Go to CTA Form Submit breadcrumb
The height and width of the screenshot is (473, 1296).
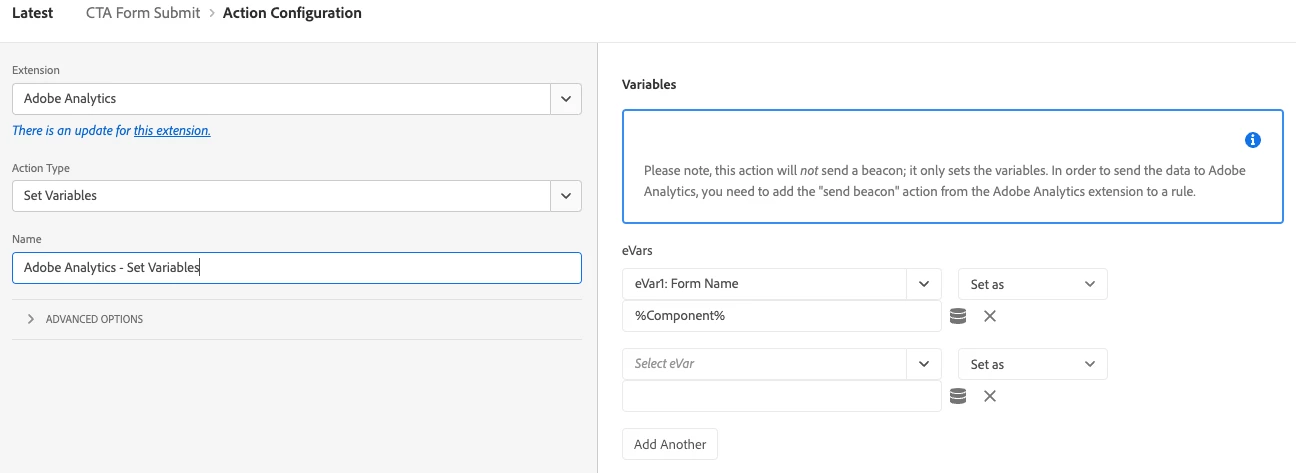(x=143, y=13)
